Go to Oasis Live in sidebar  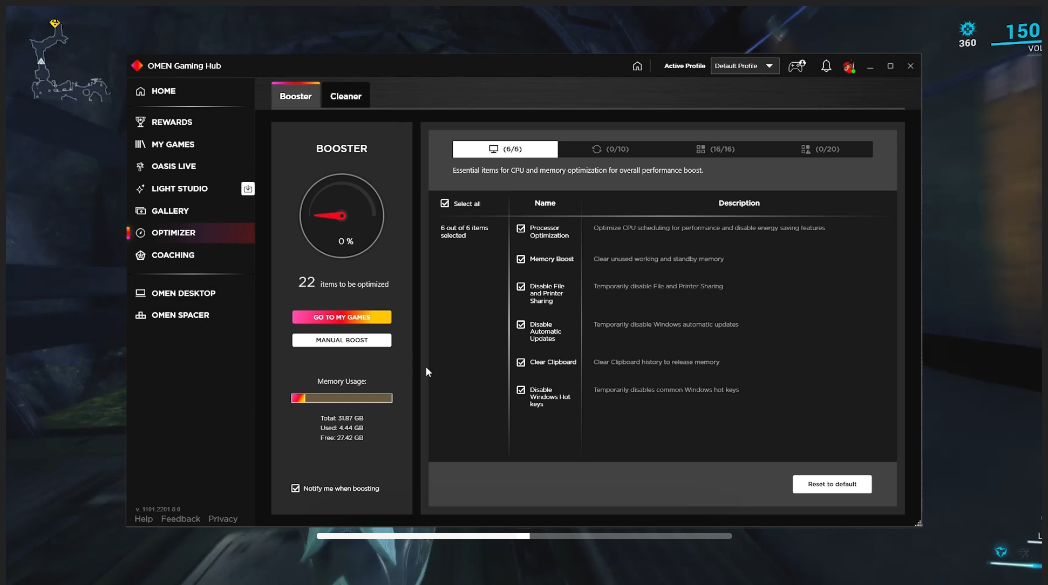(x=173, y=166)
